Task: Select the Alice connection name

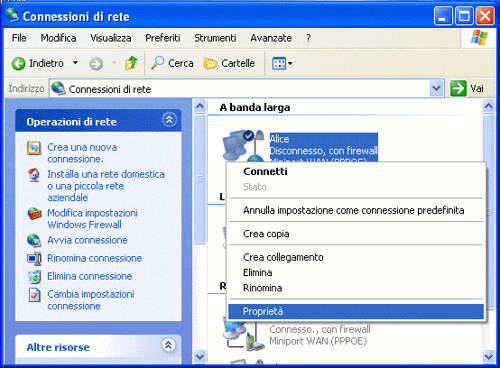Action: (x=279, y=139)
